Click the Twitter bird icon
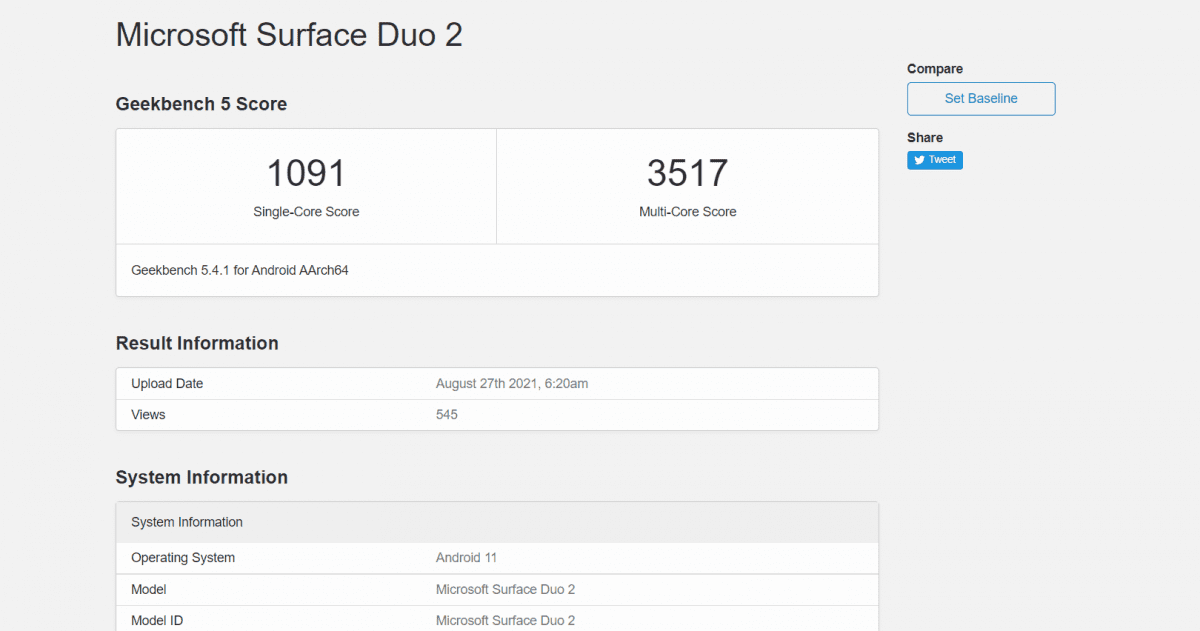 pyautogui.click(x=919, y=160)
